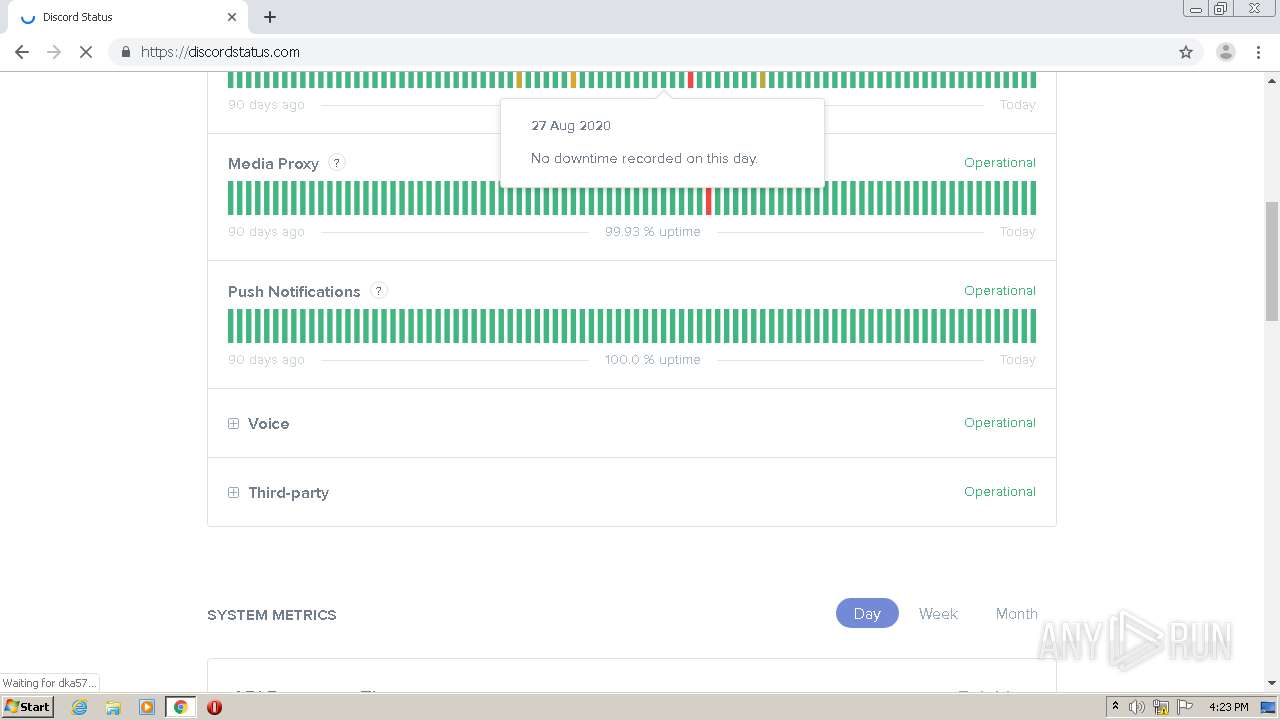Bookmark this page with the star
The image size is (1280, 720).
1186,52
